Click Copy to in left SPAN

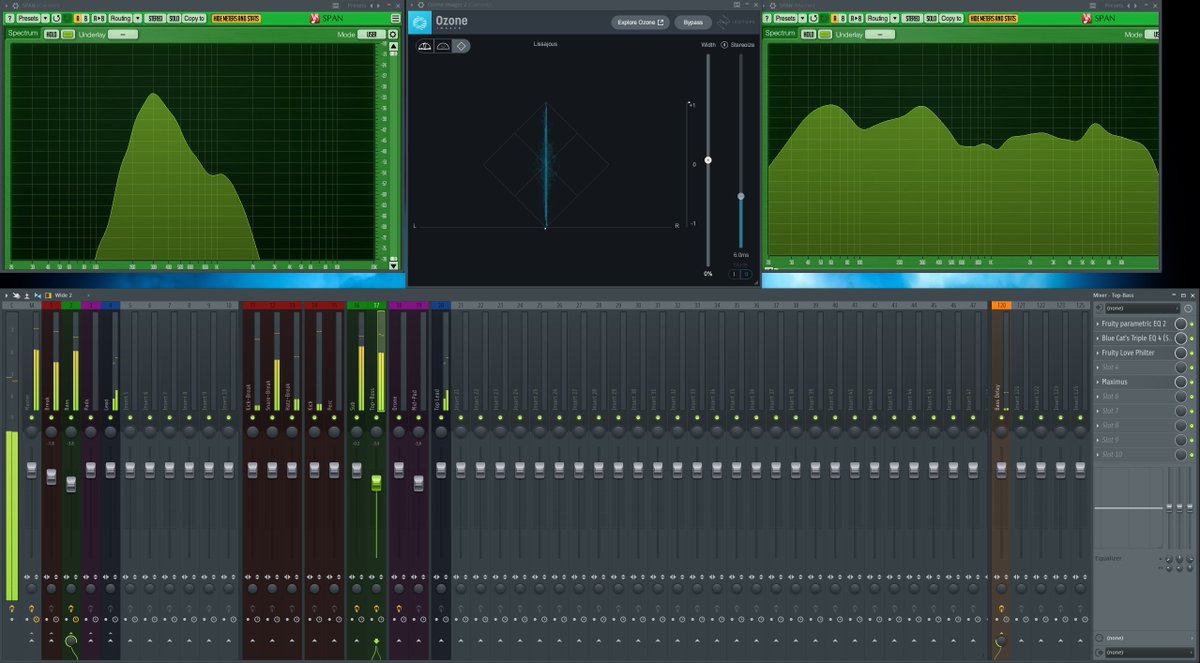coord(195,18)
